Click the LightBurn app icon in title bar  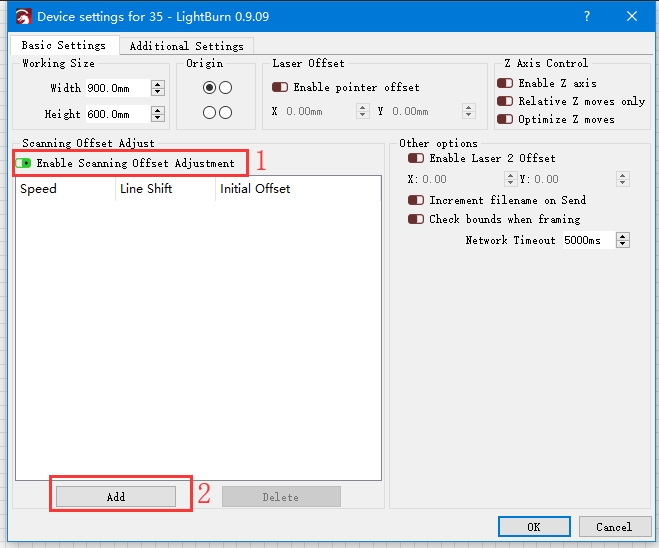24,17
